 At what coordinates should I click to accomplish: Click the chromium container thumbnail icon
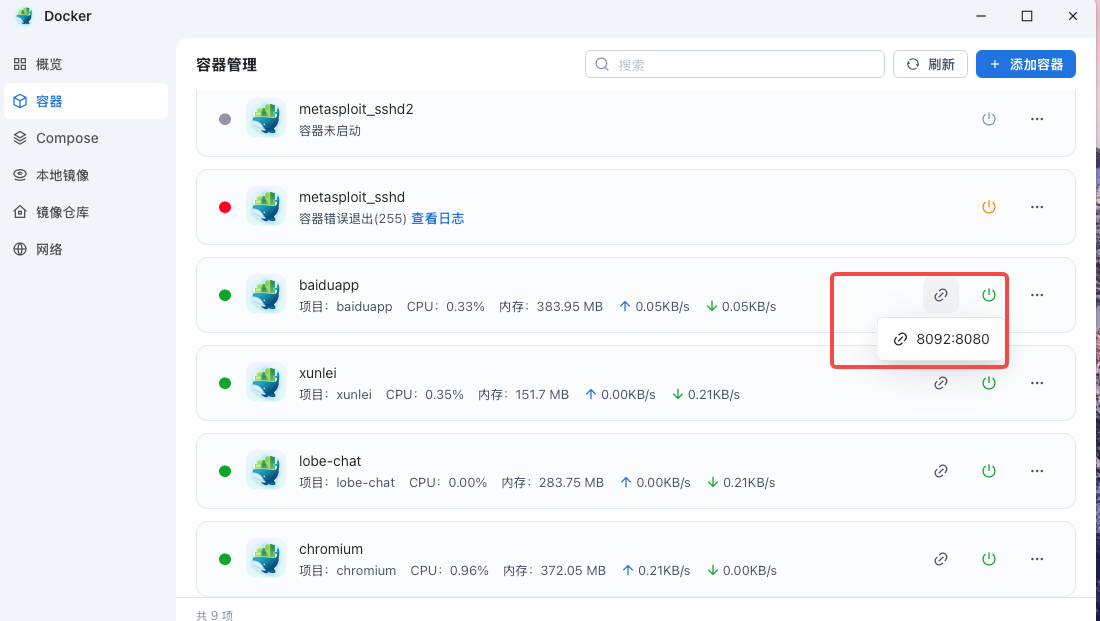[x=266, y=559]
